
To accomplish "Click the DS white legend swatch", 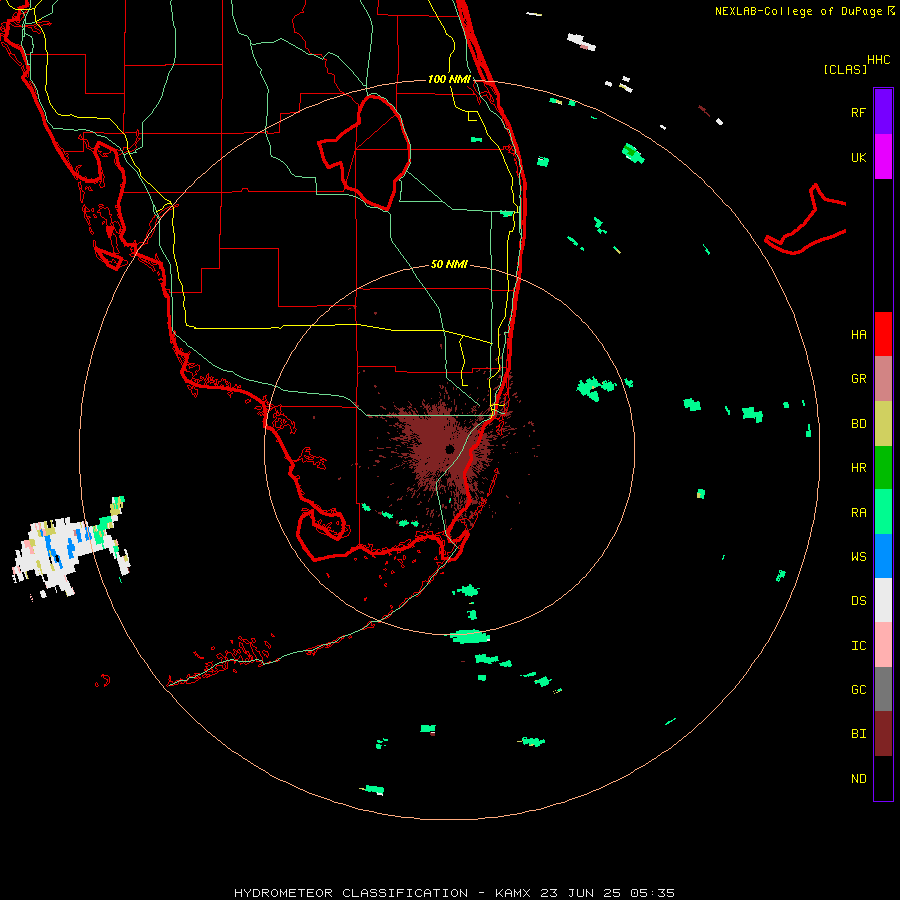I will coord(883,600).
